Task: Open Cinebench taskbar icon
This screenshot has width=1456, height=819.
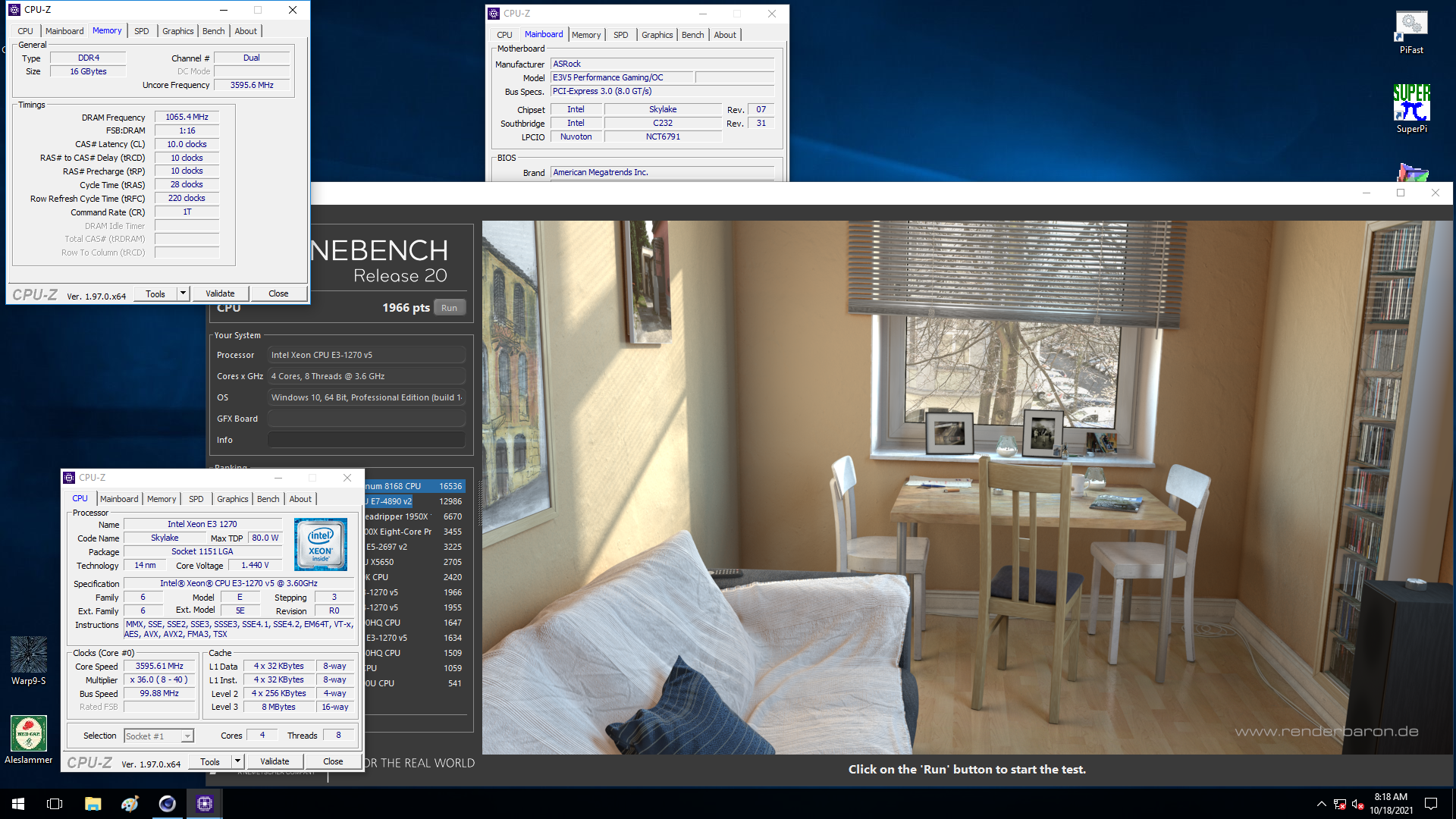Action: click(x=167, y=804)
